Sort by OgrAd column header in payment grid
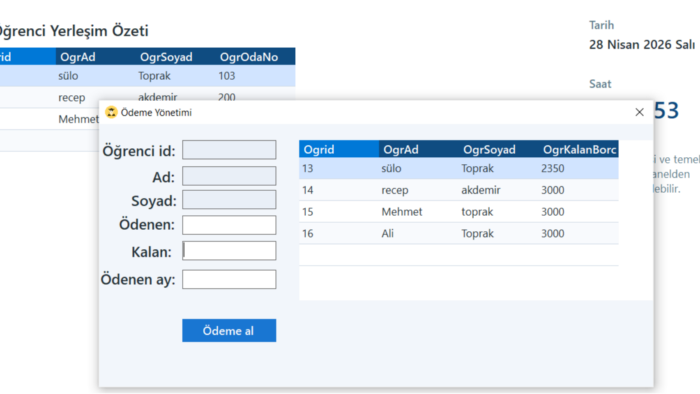Screen dimensions: 700x394 tap(419, 149)
